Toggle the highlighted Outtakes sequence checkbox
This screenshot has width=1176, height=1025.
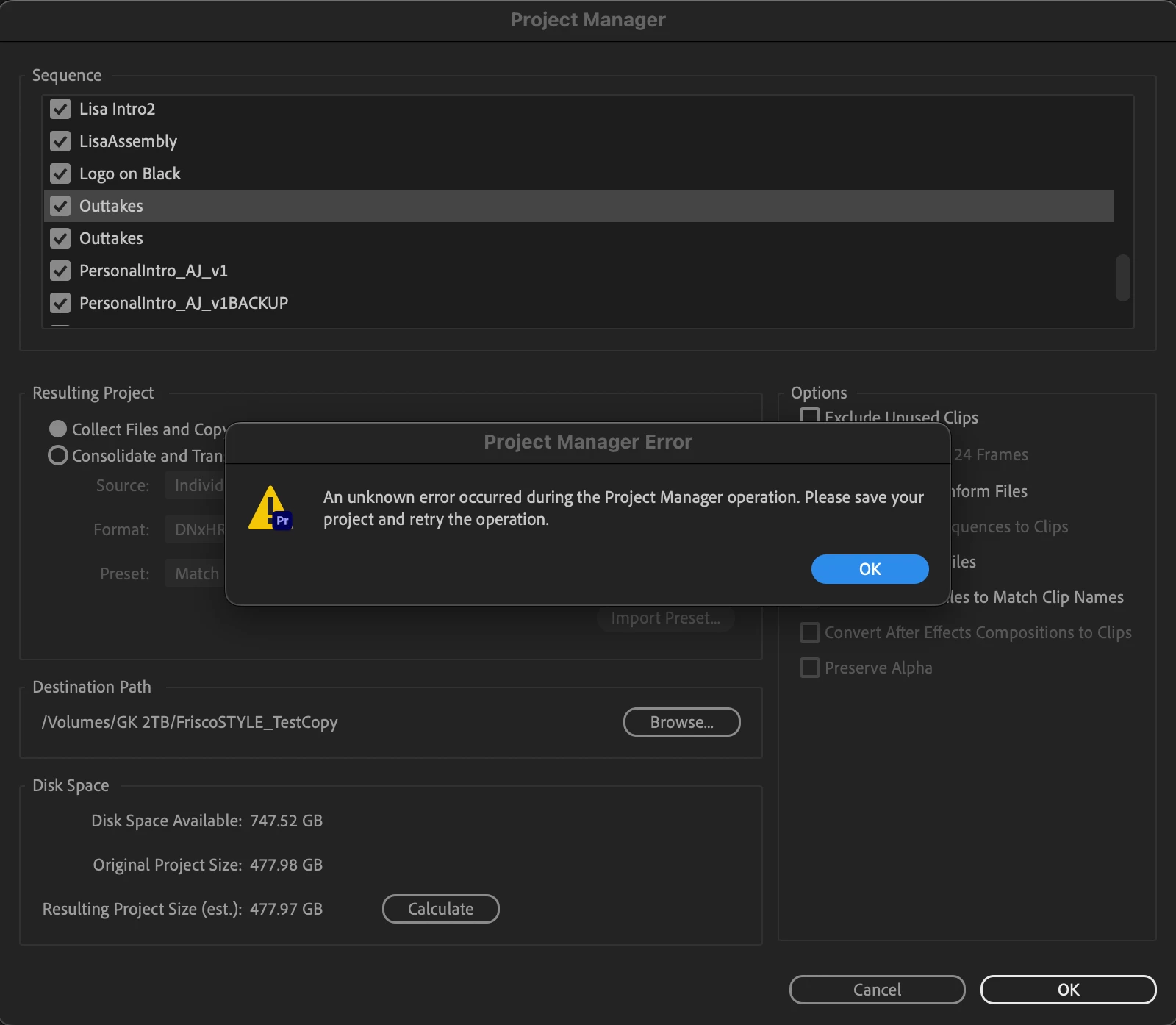point(60,206)
